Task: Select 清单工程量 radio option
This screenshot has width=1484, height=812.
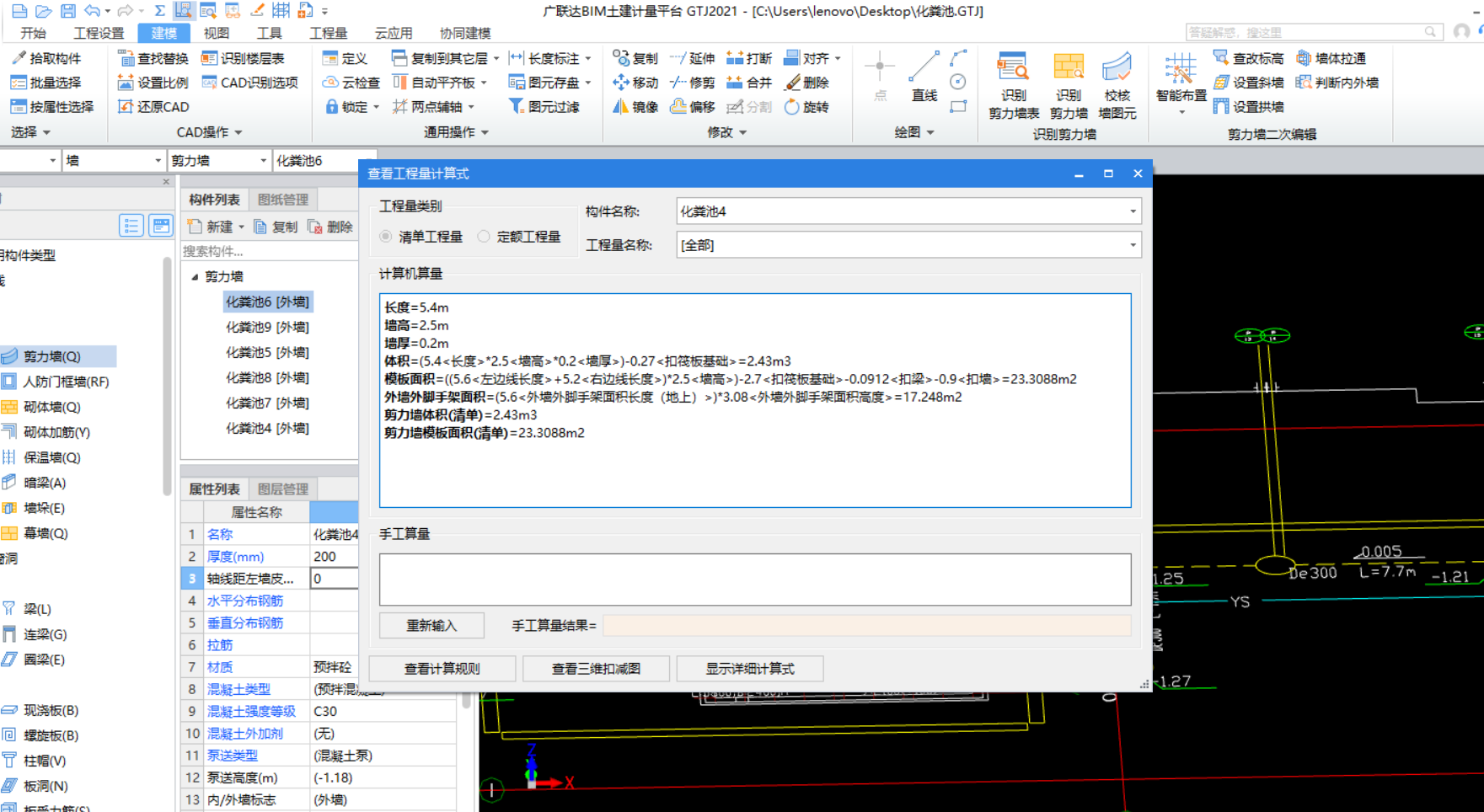Action: [x=421, y=237]
